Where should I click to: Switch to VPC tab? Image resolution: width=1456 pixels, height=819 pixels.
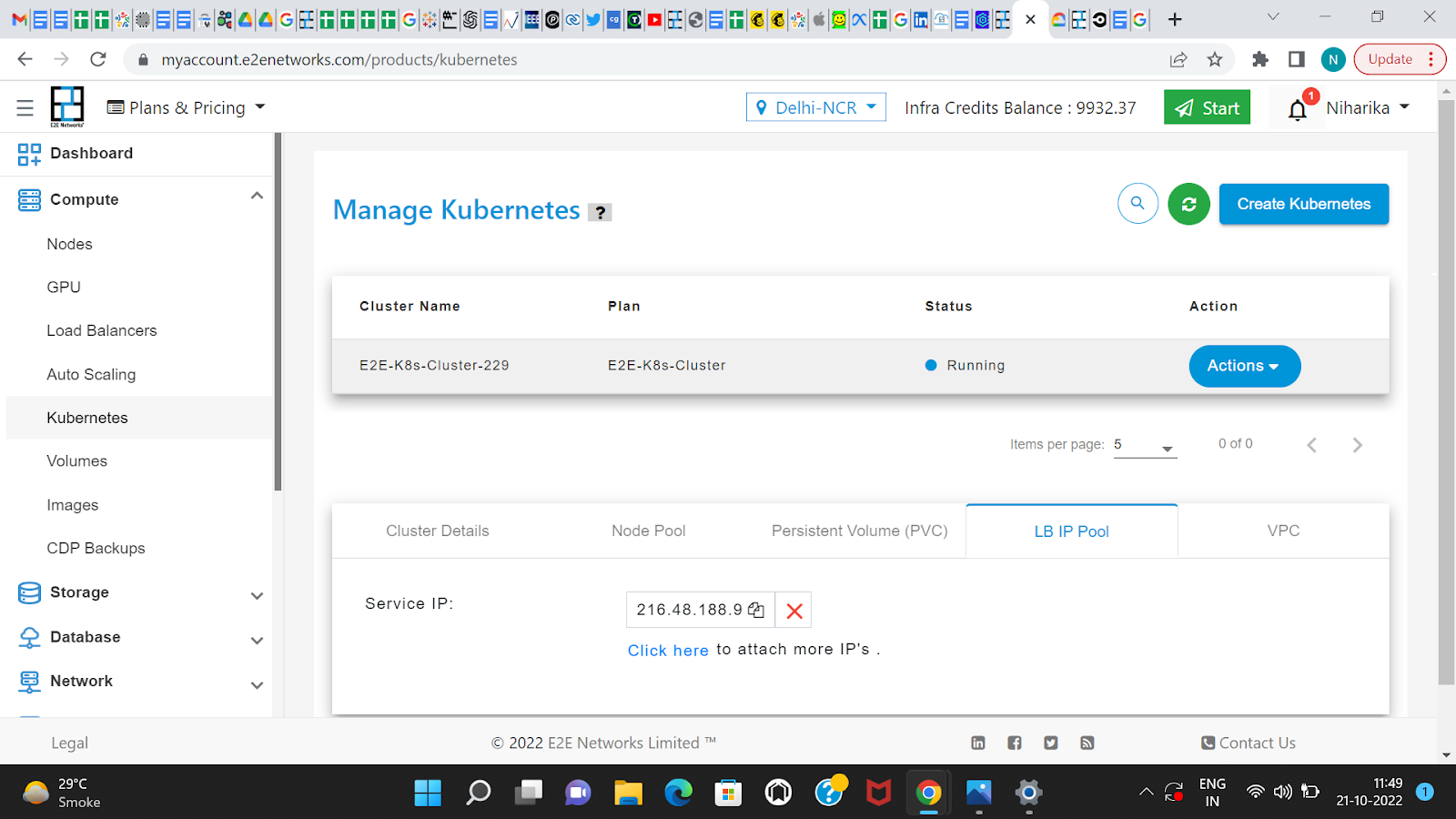[1283, 531]
